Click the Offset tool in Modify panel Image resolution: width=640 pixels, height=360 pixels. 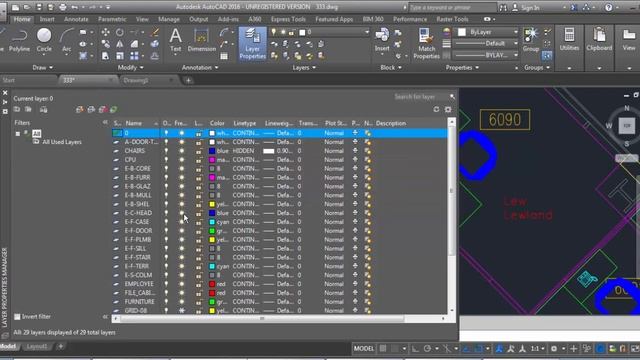(x=155, y=56)
